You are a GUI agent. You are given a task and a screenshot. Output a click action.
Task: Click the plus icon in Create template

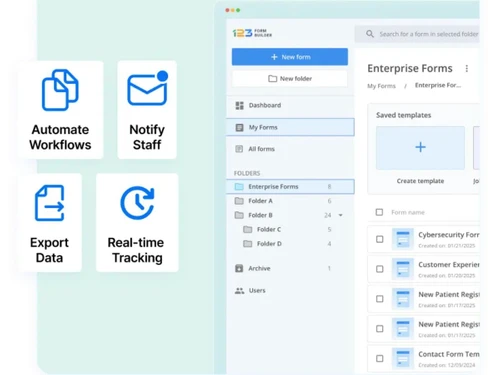click(x=420, y=147)
